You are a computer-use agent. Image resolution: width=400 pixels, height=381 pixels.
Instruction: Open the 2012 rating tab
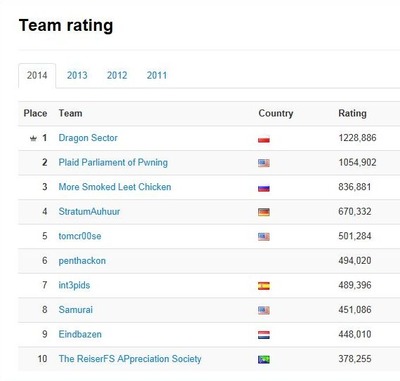(x=117, y=75)
